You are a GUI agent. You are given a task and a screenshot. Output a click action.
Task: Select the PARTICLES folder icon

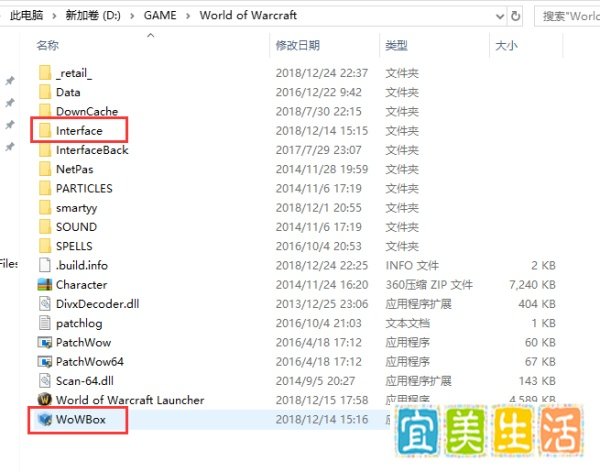pyautogui.click(x=45, y=188)
